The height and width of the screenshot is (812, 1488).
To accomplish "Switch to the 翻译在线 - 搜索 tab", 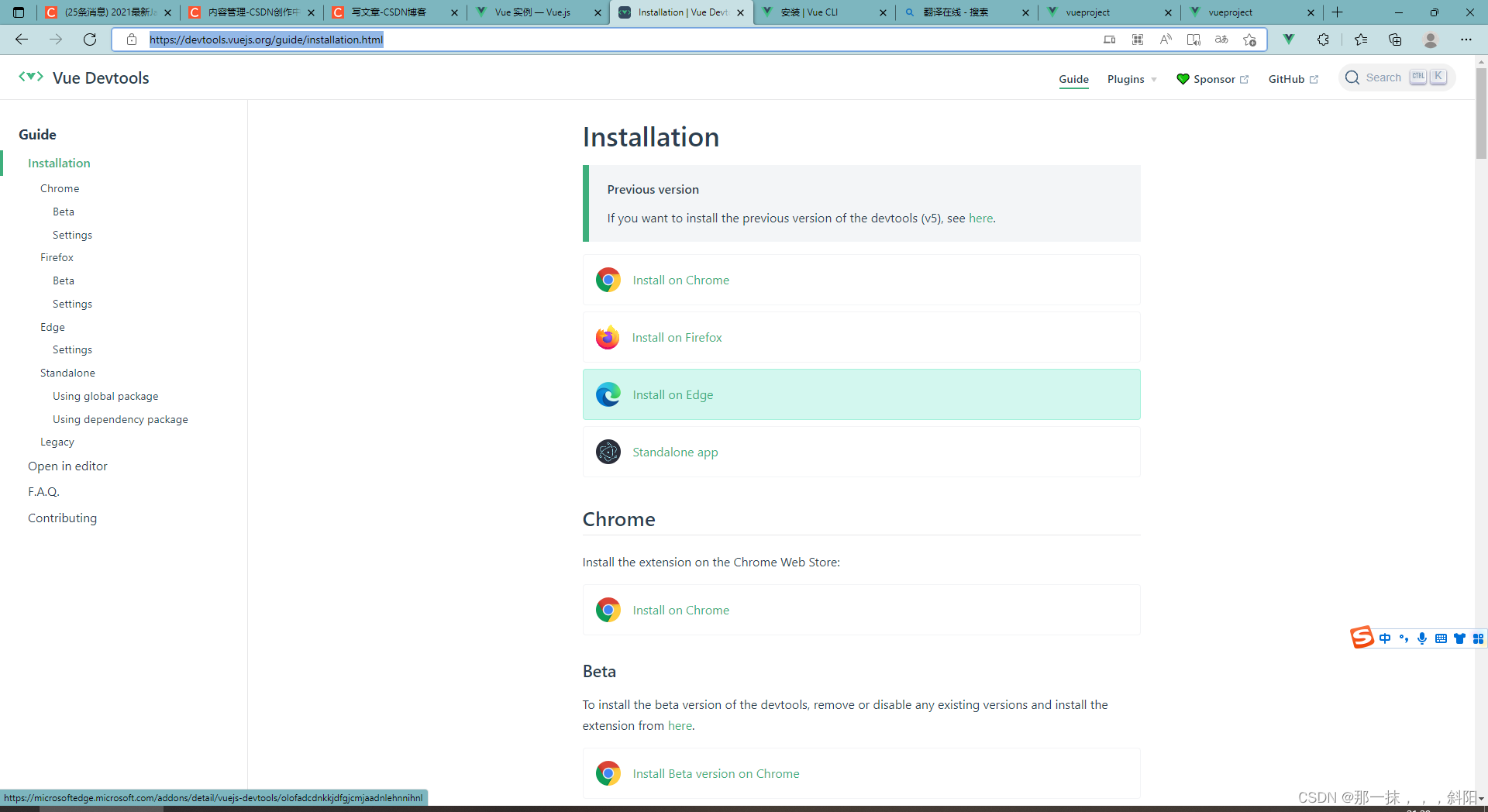I will [x=966, y=12].
